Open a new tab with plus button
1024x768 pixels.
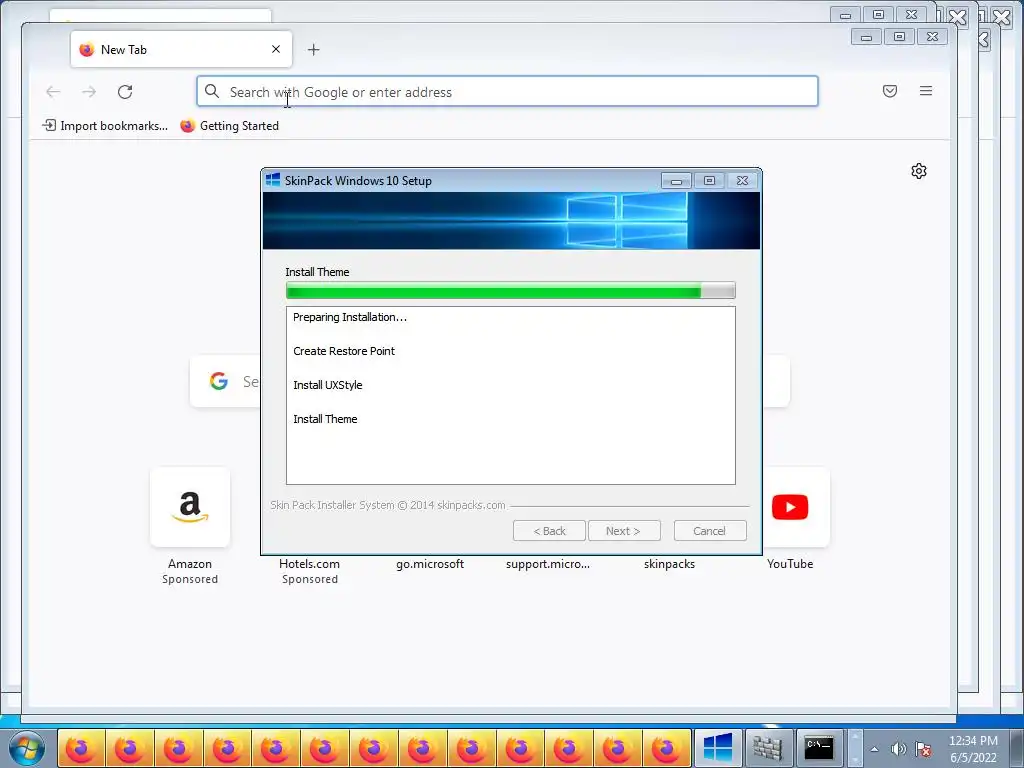click(x=313, y=50)
